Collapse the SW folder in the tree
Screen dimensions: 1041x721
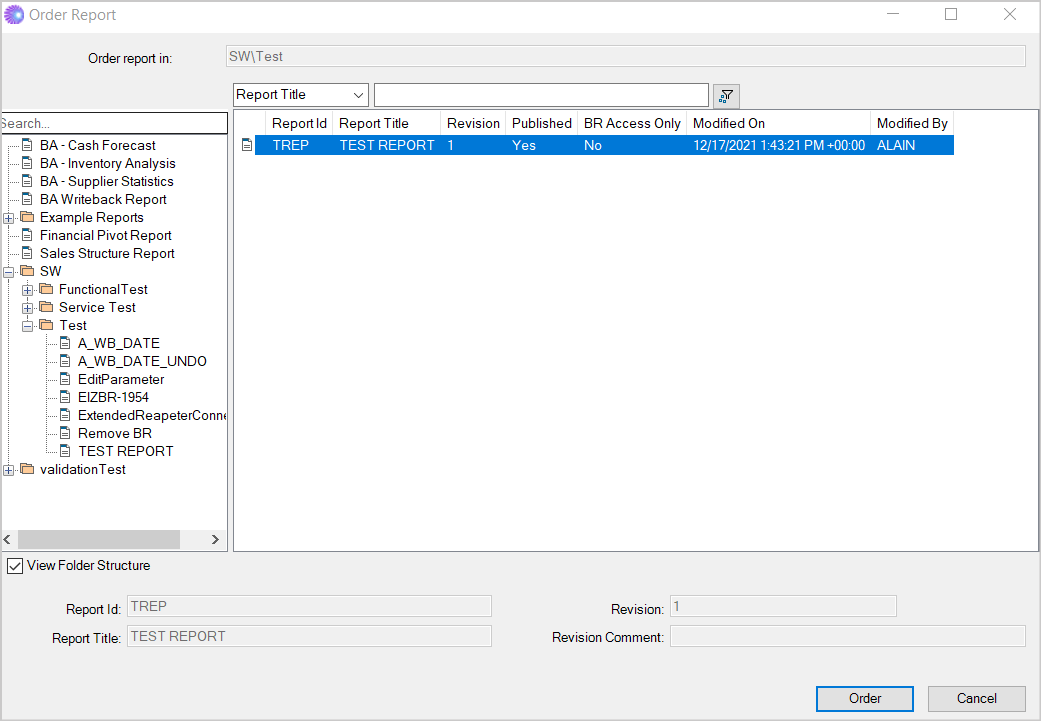coord(9,272)
